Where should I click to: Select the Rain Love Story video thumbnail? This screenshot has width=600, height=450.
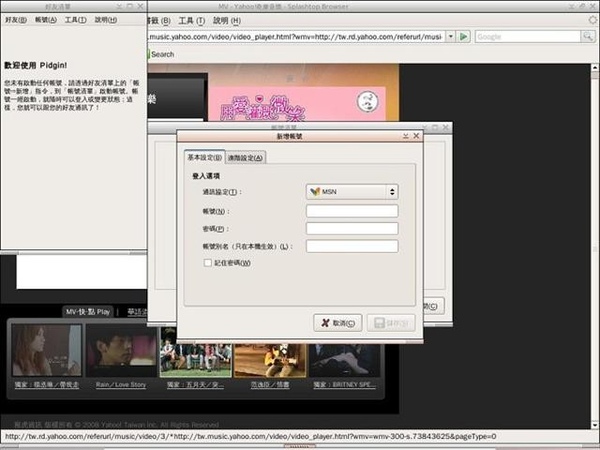[x=121, y=350]
